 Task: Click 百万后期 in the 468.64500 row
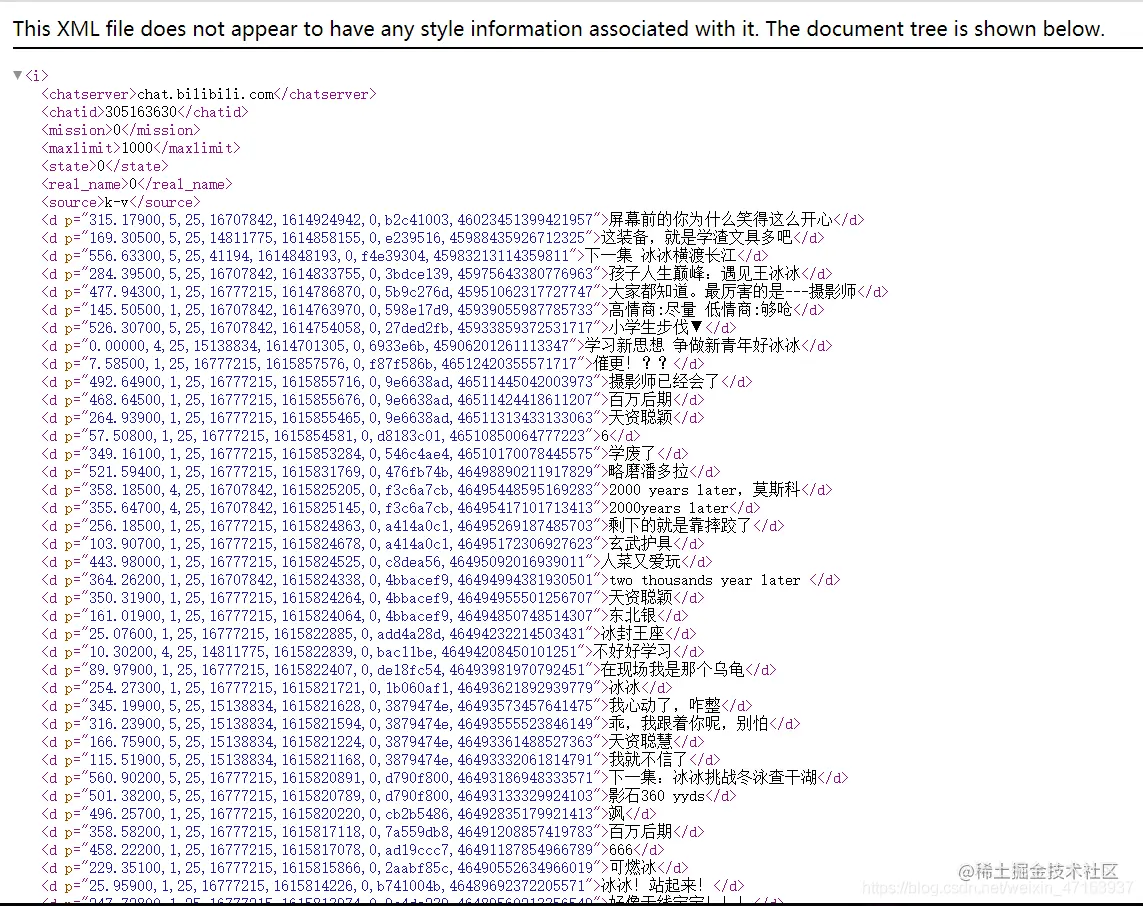(641, 400)
